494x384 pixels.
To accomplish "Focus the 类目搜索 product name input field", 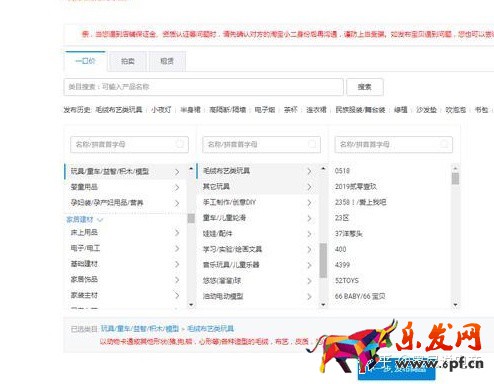I will [203, 87].
